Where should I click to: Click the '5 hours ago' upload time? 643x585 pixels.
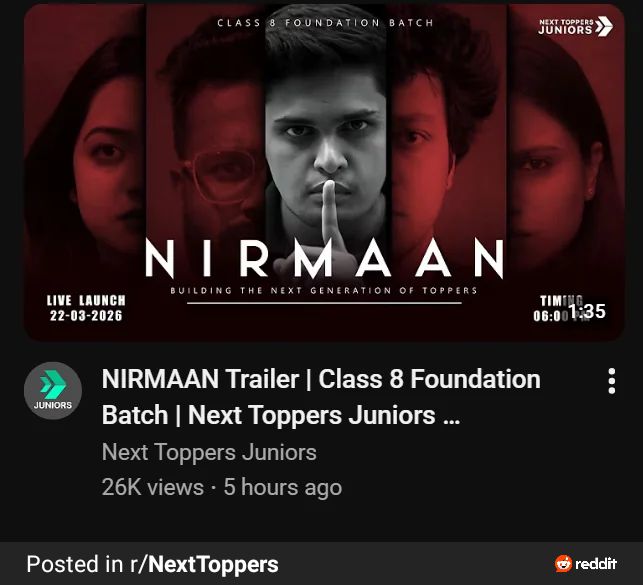tap(283, 487)
